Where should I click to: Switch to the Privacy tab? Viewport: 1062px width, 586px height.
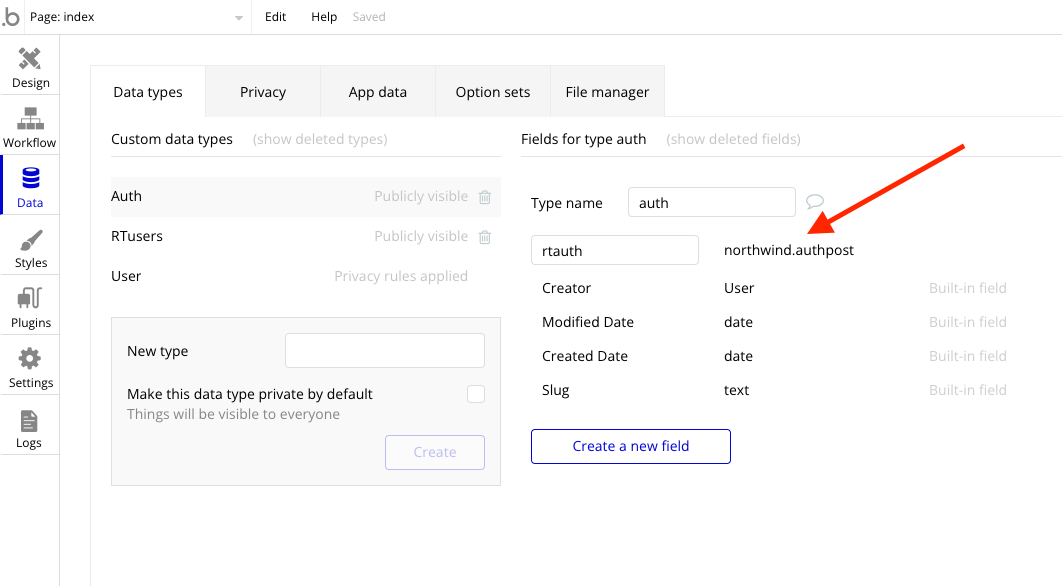263,92
